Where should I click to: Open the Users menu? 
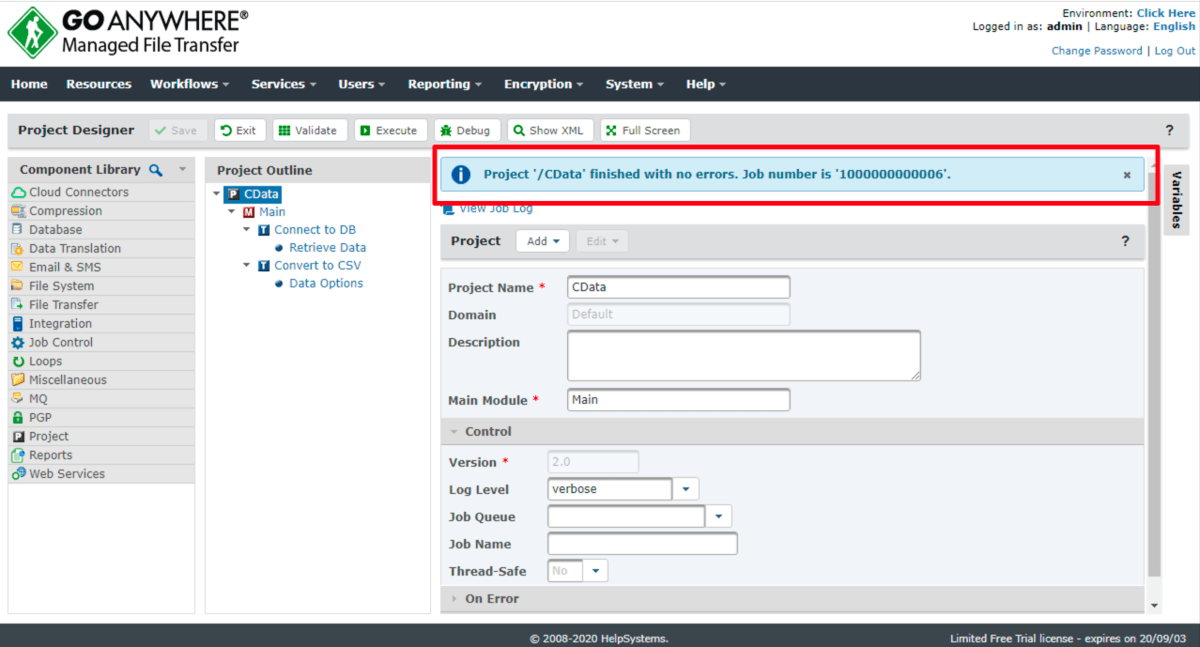click(x=362, y=84)
